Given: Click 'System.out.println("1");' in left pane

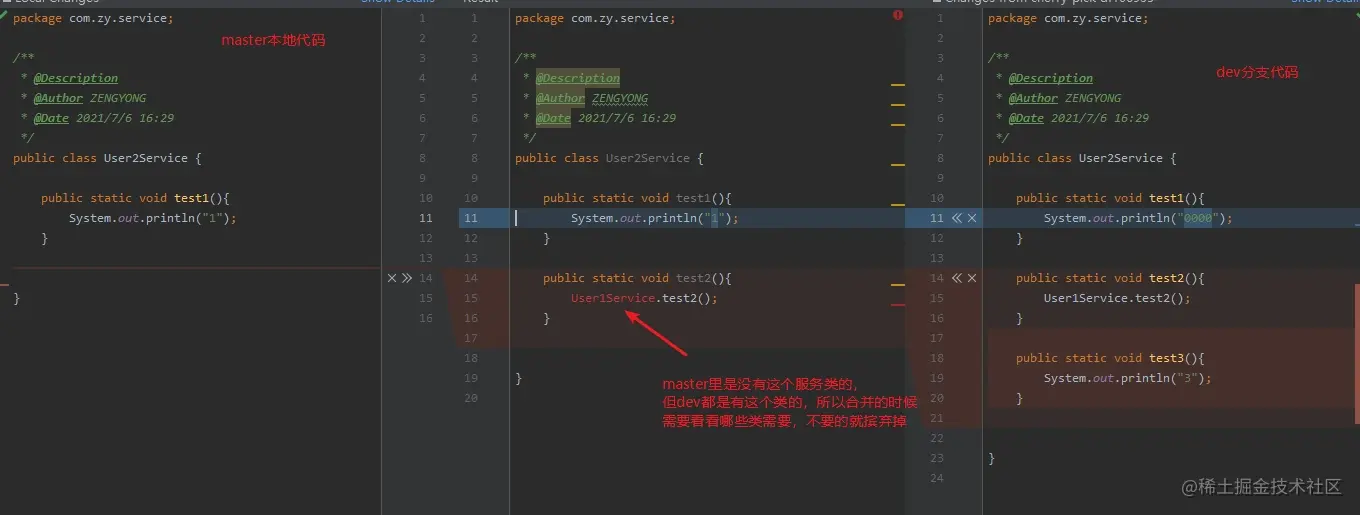Looking at the screenshot, I should (x=152, y=218).
